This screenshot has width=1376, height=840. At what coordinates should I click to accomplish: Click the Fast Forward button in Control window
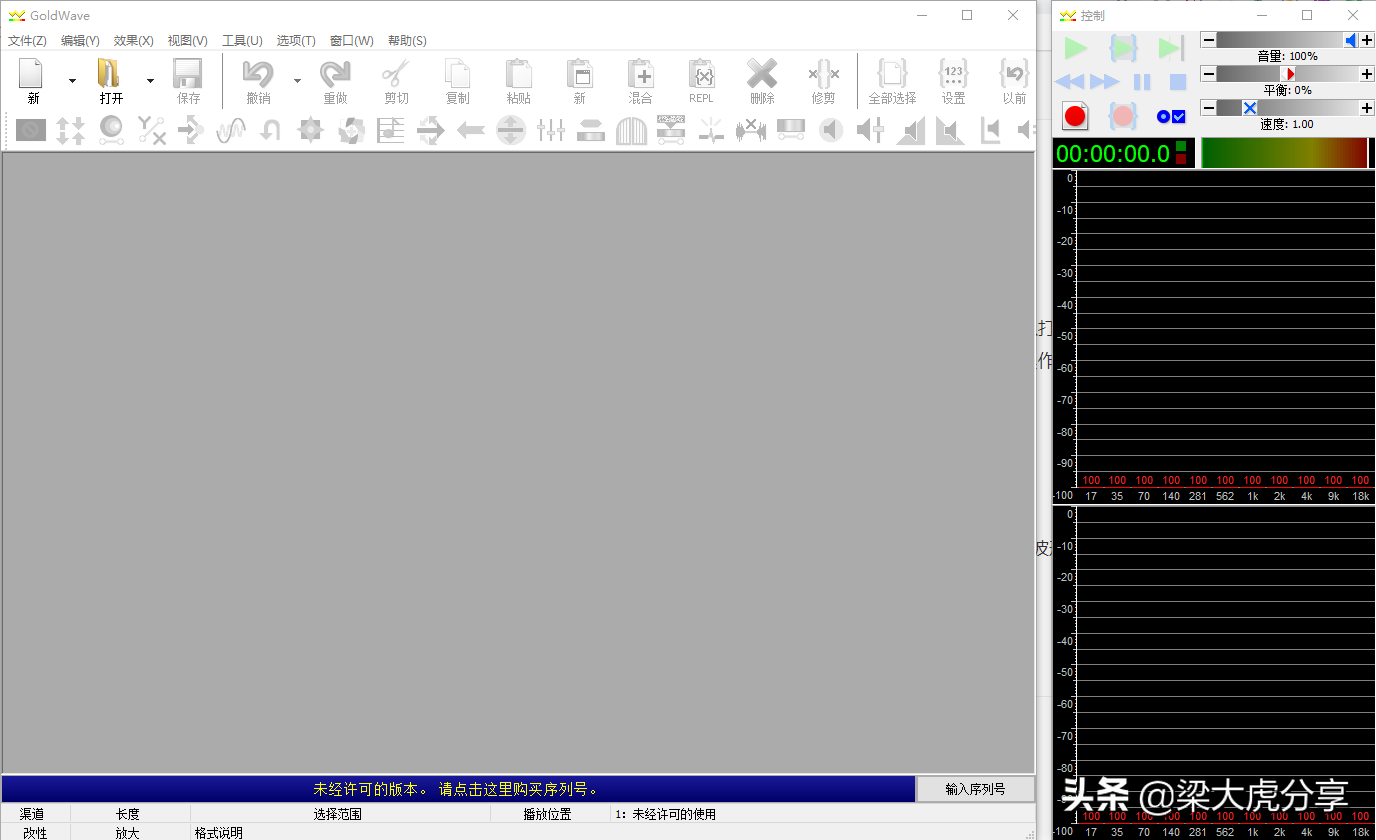(x=1105, y=81)
